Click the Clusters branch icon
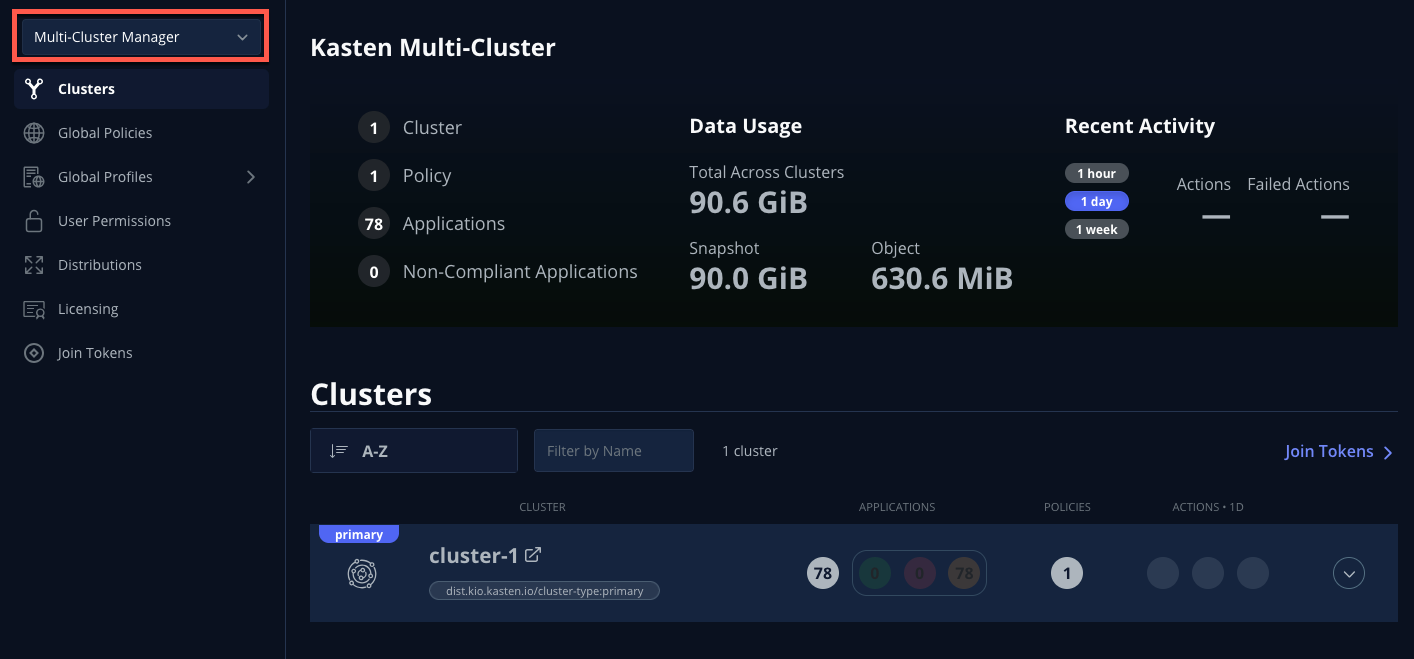Viewport: 1414px width, 659px height. 34,89
